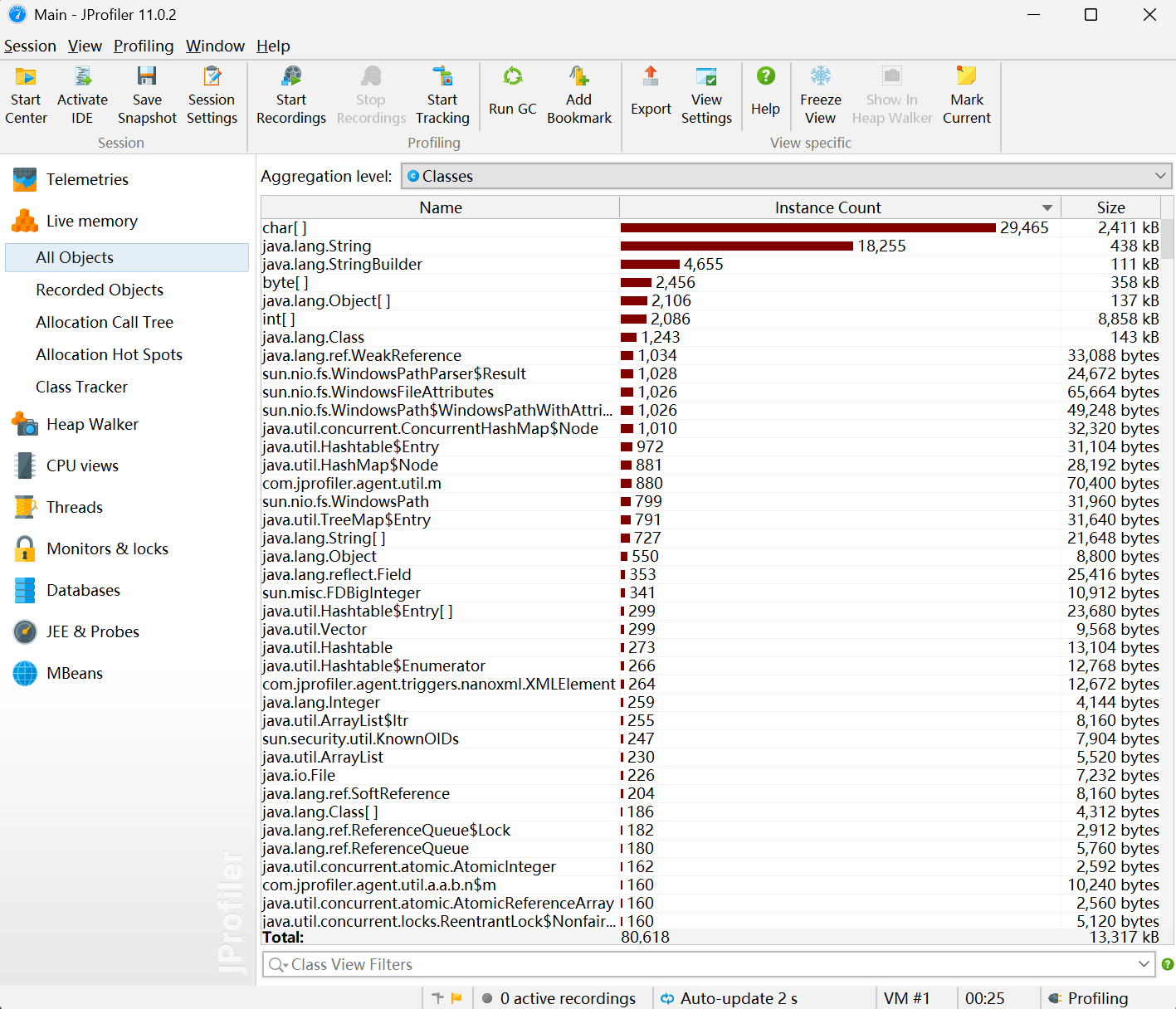The height and width of the screenshot is (1009, 1176).
Task: Select Allocation Hot Spots view
Action: click(x=109, y=354)
